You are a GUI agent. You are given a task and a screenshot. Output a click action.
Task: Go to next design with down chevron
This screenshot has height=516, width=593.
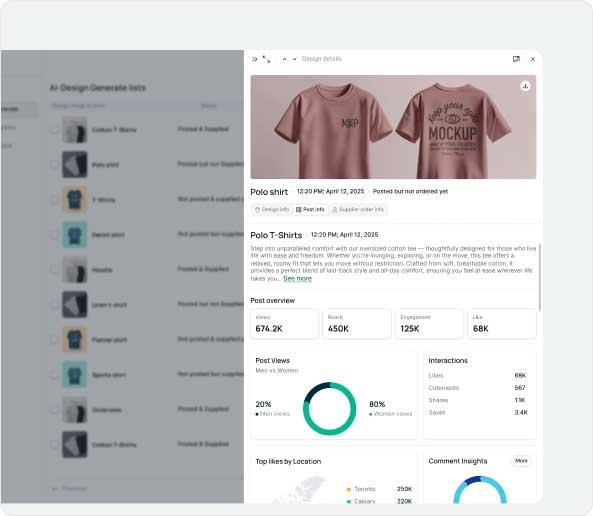pos(295,59)
